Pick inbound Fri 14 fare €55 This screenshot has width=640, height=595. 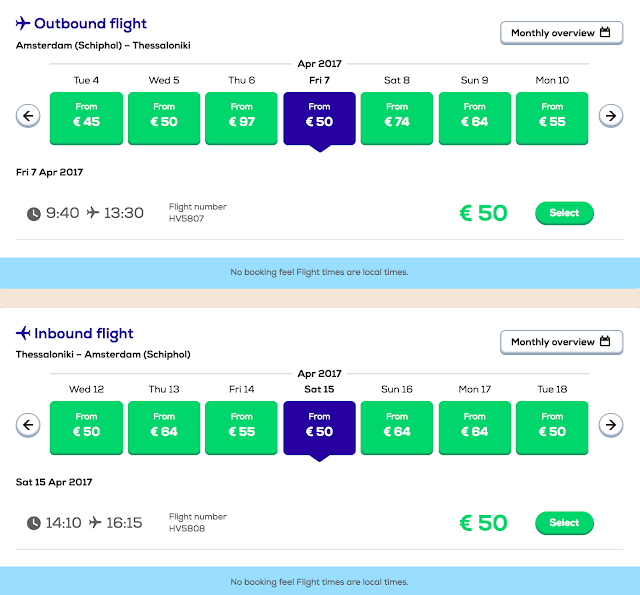pos(242,427)
